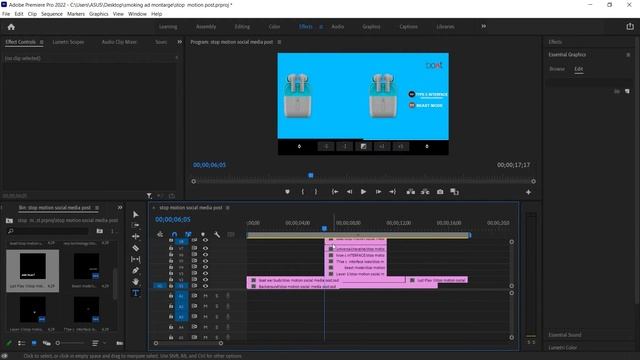Image resolution: width=640 pixels, height=360 pixels.
Task: Open Lumetri Scopes tab
Action: click(68, 42)
